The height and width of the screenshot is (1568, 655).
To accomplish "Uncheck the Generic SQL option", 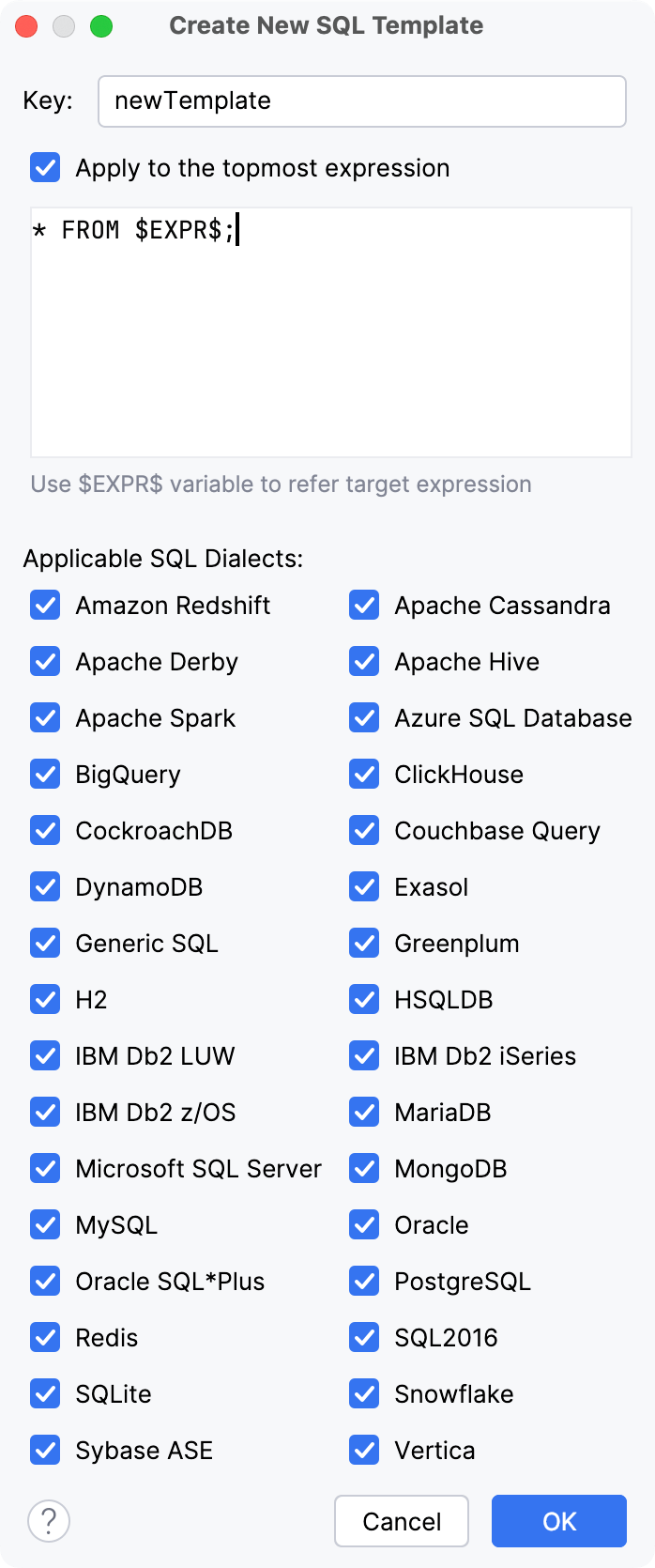I will (x=44, y=943).
